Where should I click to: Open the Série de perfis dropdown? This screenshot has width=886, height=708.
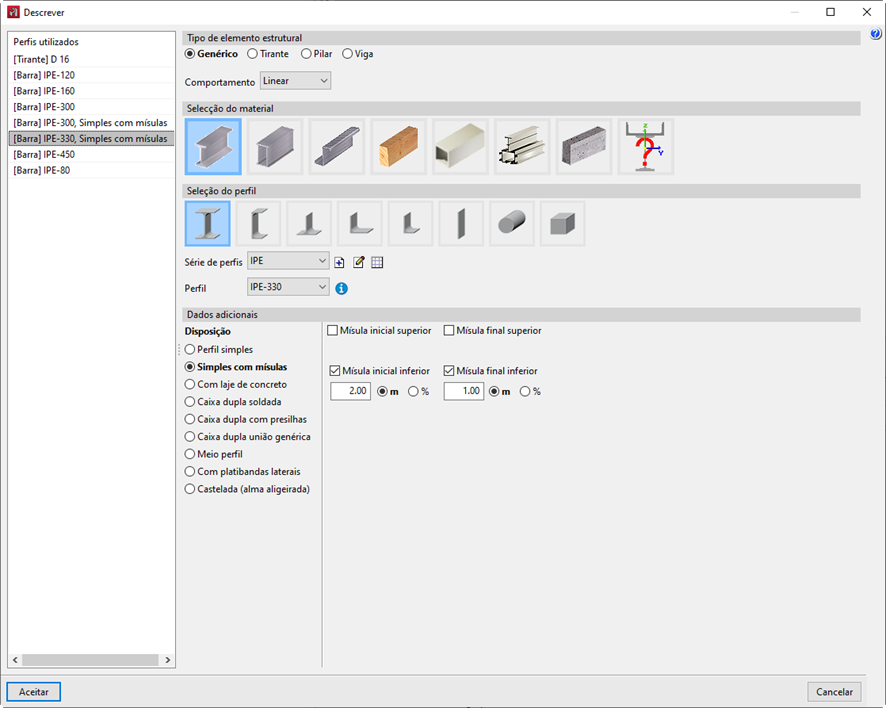(288, 261)
